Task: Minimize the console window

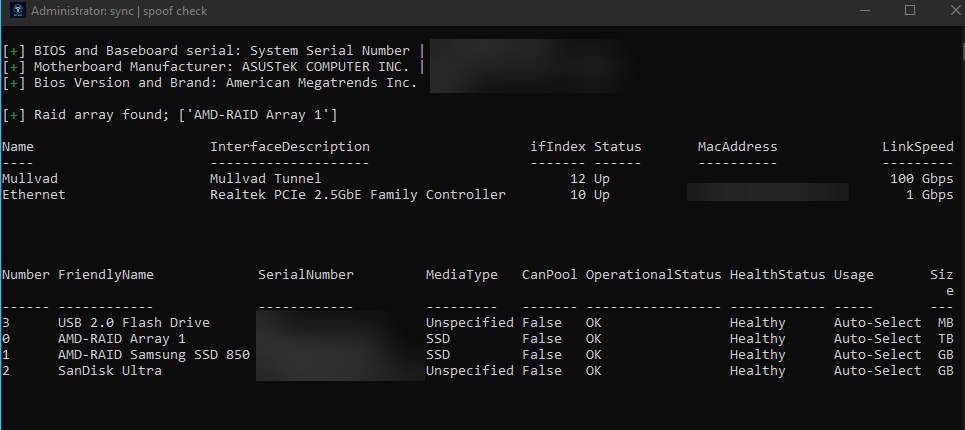Action: coord(866,10)
